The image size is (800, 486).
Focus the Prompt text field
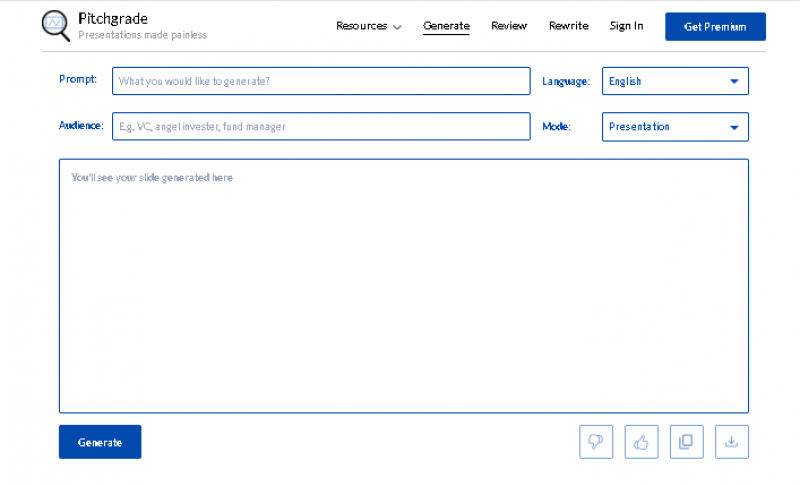(321, 81)
